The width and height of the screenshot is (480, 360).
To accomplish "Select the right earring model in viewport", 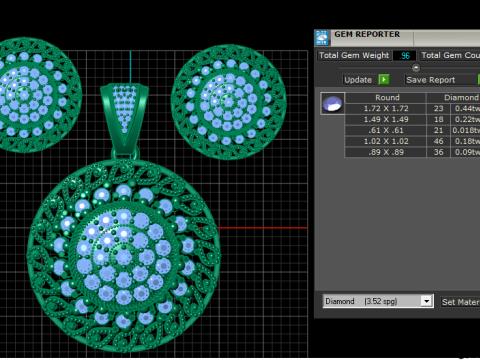I will coord(229,102).
